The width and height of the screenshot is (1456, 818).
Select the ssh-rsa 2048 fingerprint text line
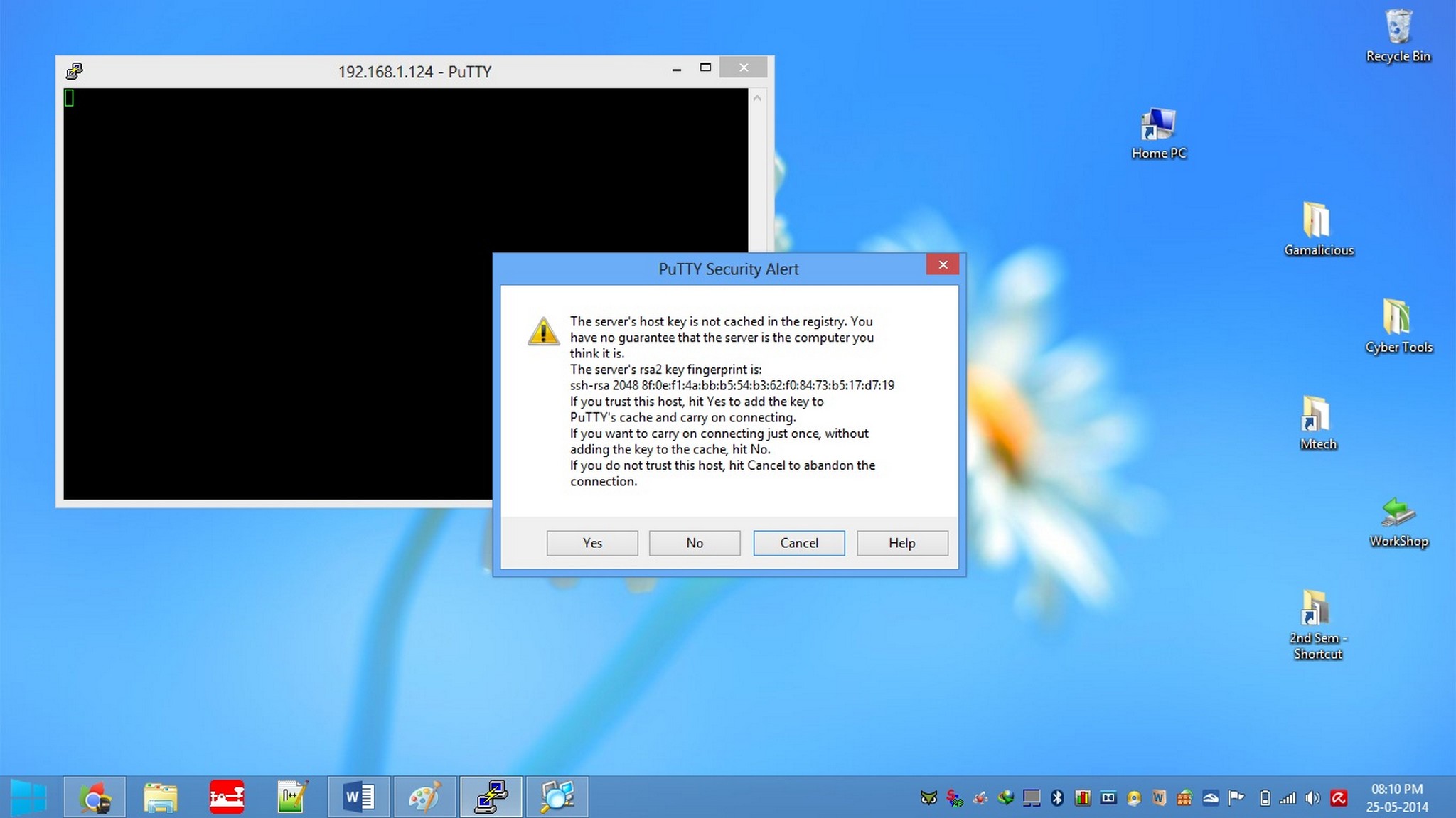tap(732, 385)
